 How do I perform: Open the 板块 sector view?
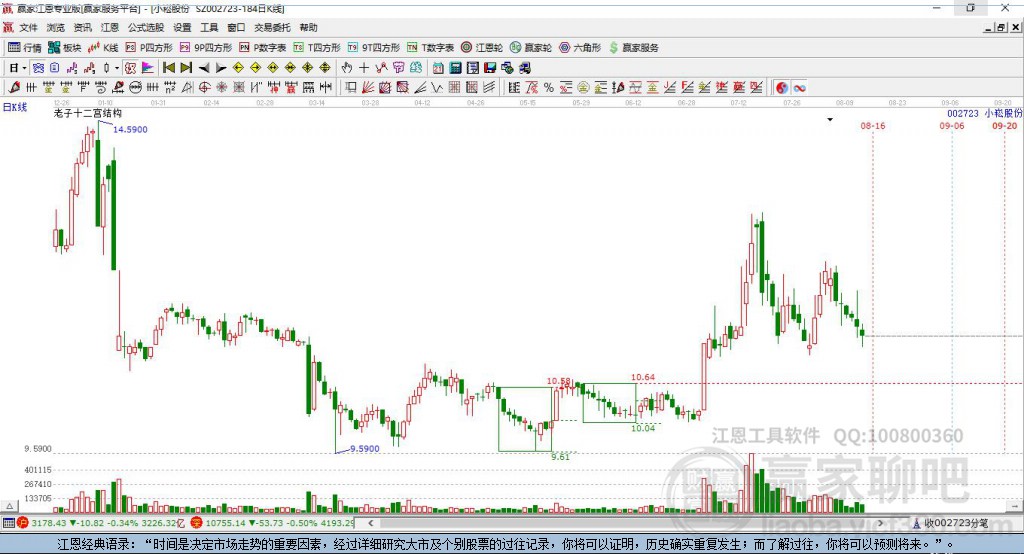[65, 48]
